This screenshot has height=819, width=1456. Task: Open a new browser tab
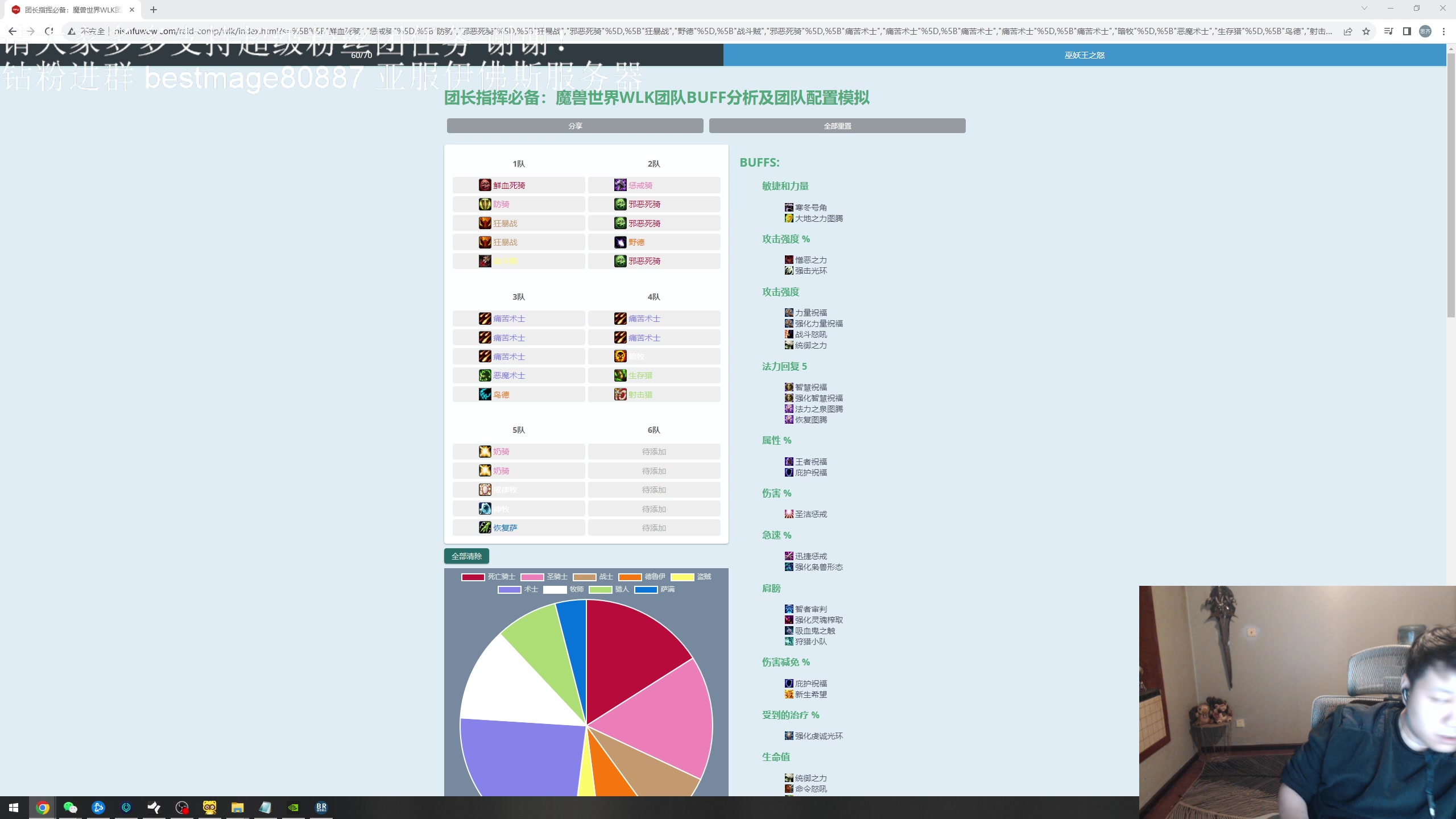154,10
